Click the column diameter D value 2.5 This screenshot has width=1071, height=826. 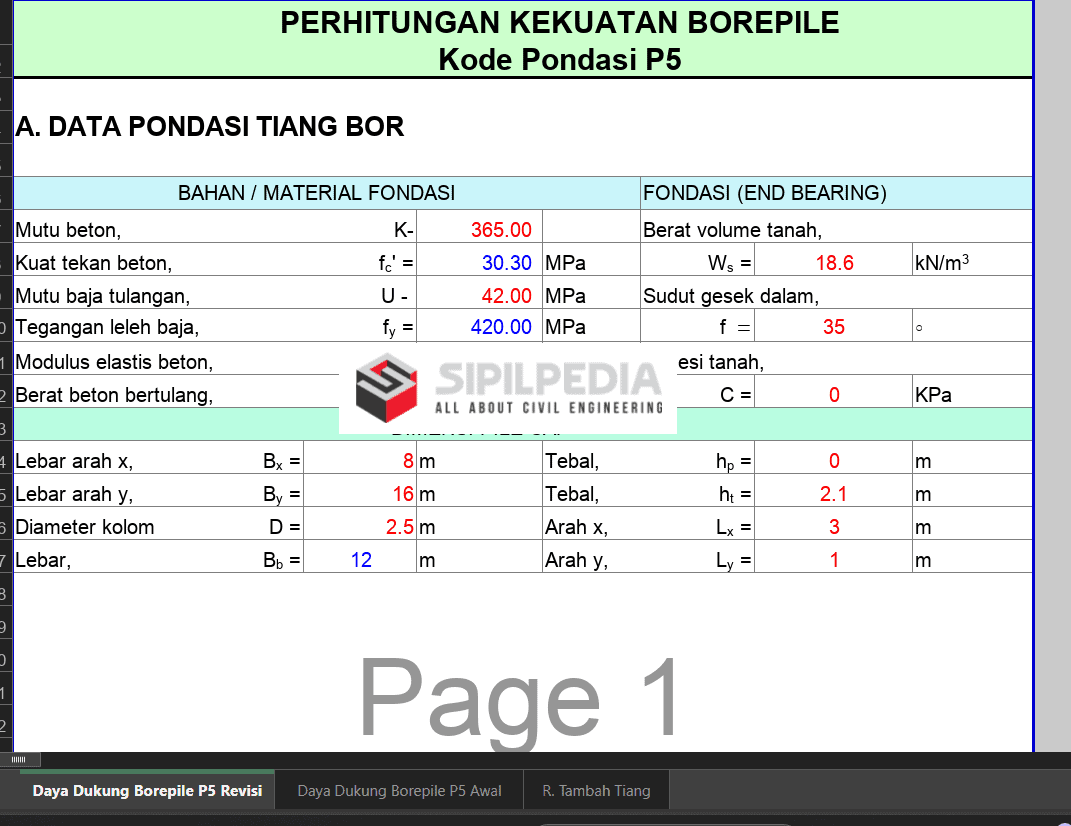tap(360, 527)
